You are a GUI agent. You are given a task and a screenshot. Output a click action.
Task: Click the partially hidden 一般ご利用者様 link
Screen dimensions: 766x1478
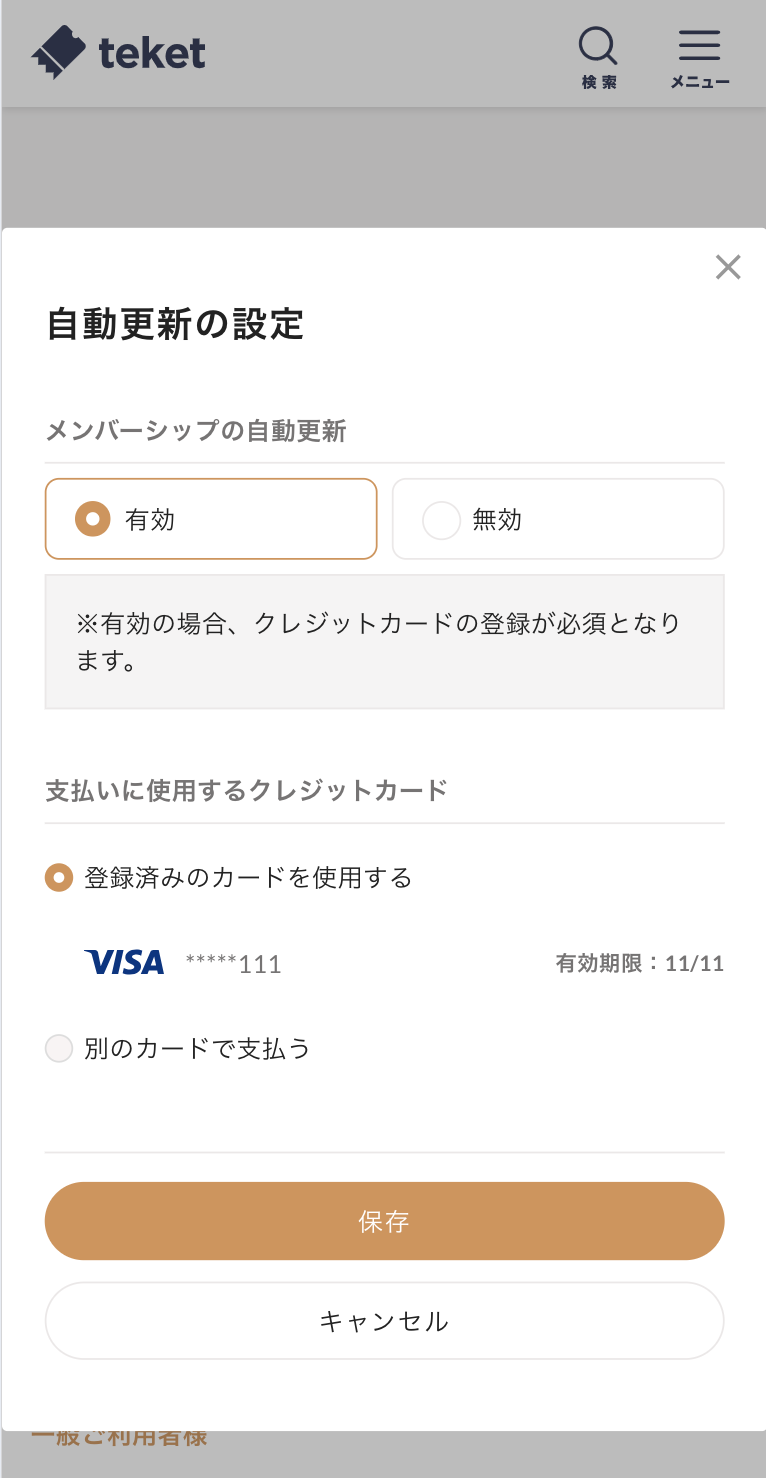pyautogui.click(x=119, y=1440)
